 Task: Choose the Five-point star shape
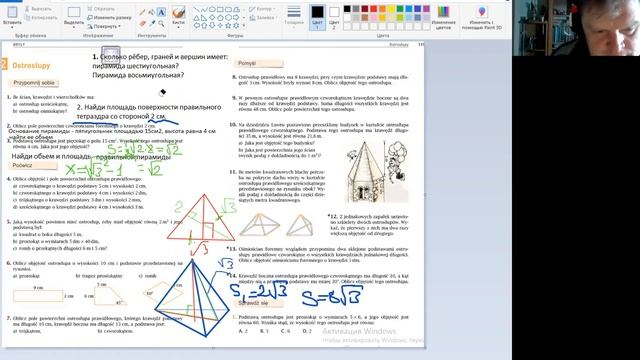click(228, 25)
